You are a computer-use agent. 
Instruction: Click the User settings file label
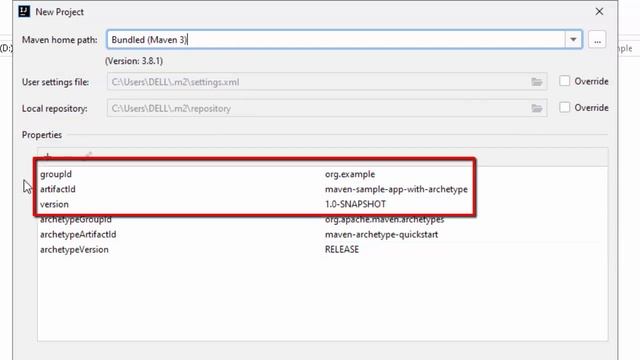(56, 82)
